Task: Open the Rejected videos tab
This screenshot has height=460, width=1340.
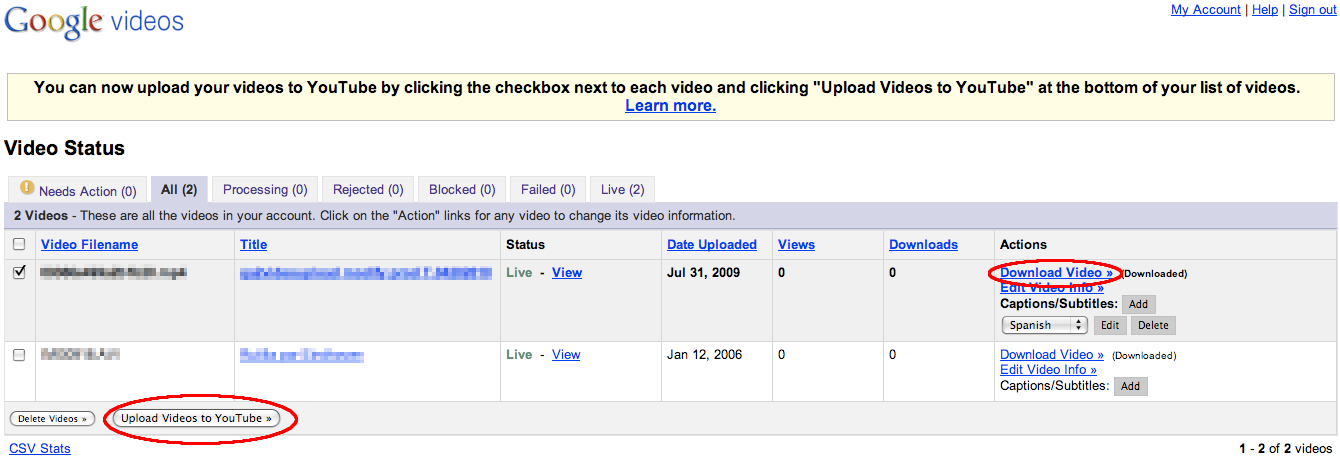Action: tap(368, 190)
